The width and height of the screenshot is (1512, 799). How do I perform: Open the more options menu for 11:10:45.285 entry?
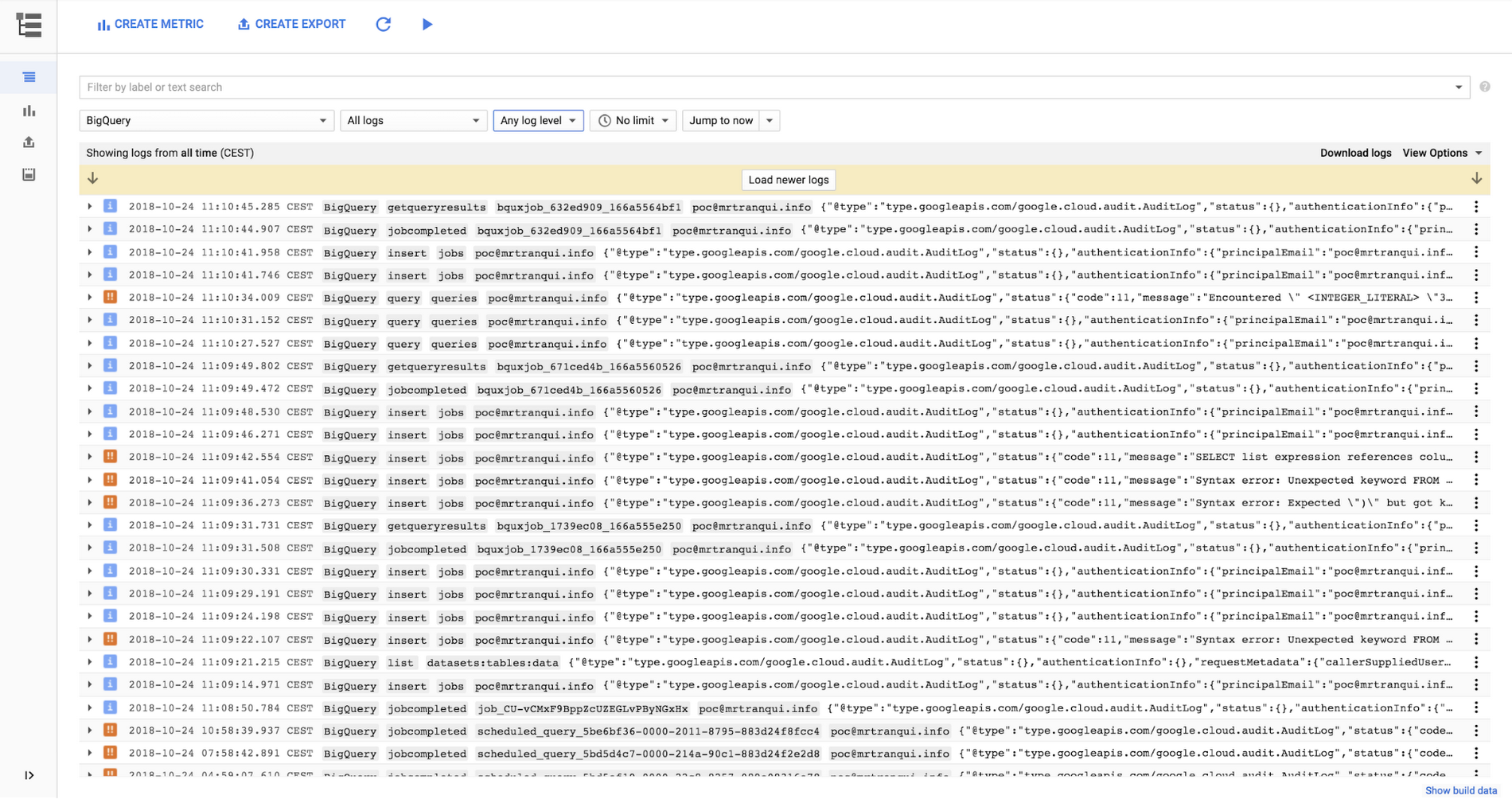click(x=1476, y=207)
